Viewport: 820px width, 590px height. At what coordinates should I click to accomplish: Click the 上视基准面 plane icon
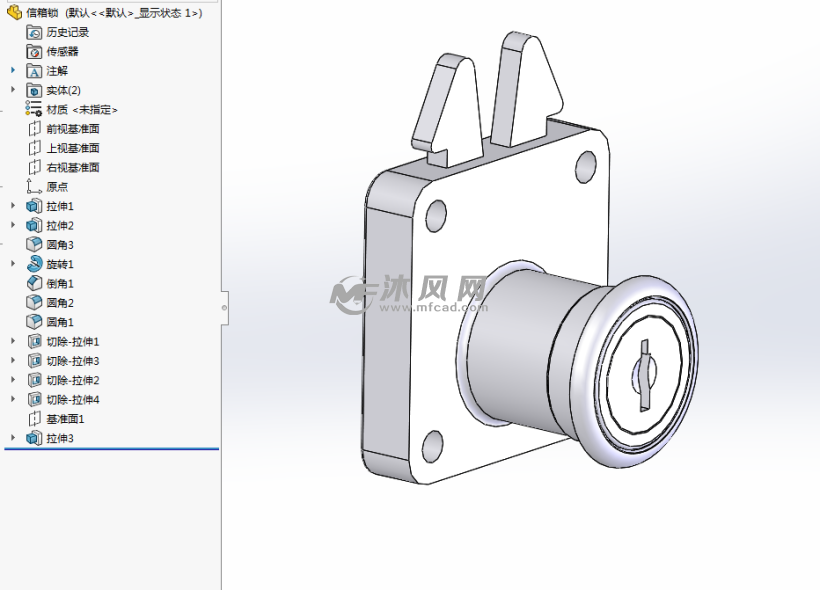pos(34,148)
